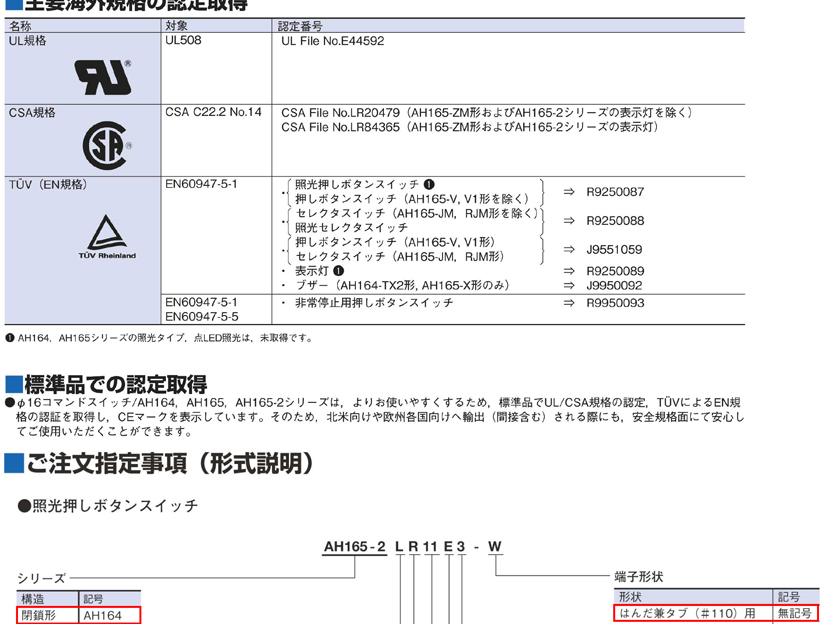Viewport: 830px width, 624px height.
Task: Click the 'CSA File No.LR20479' line
Action: point(486,113)
